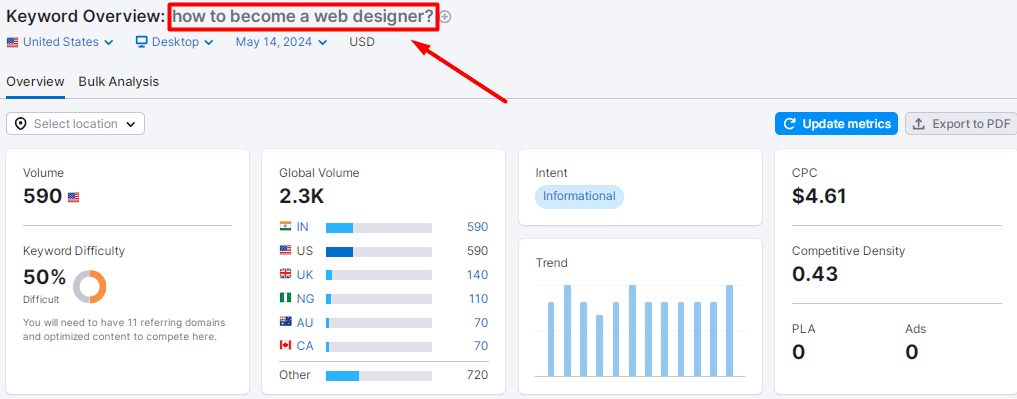Click the plus icon beside the keyword title
This screenshot has width=1017, height=399.
[x=446, y=17]
